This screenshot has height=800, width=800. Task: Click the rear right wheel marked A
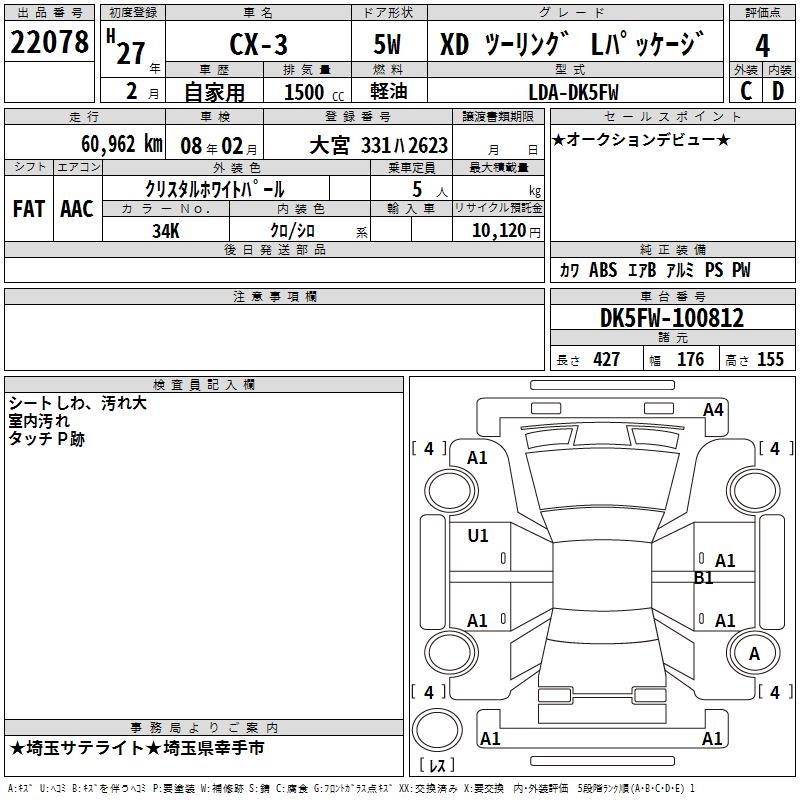click(x=754, y=654)
